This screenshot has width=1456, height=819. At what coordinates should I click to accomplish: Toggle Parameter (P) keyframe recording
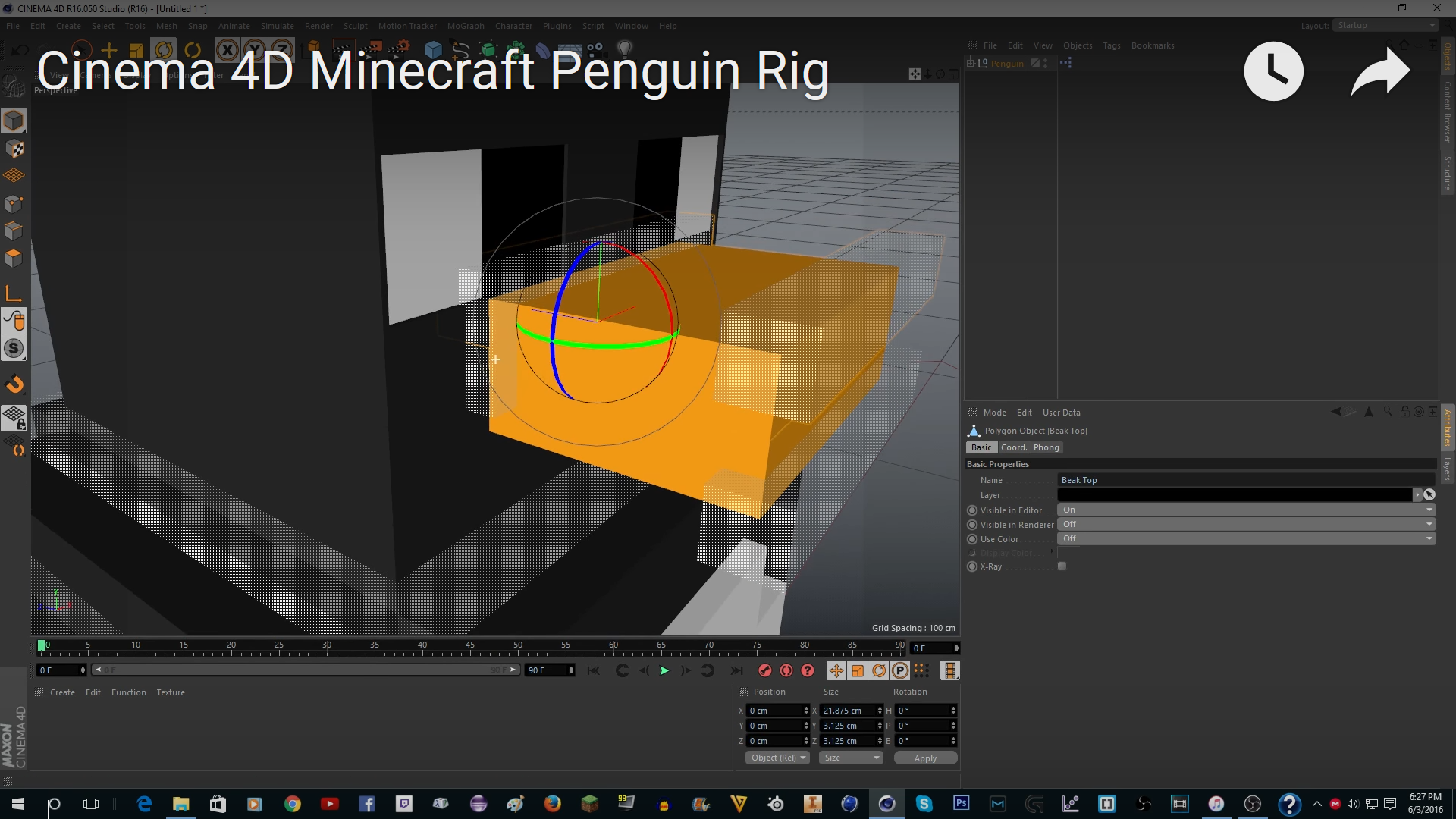coord(899,670)
